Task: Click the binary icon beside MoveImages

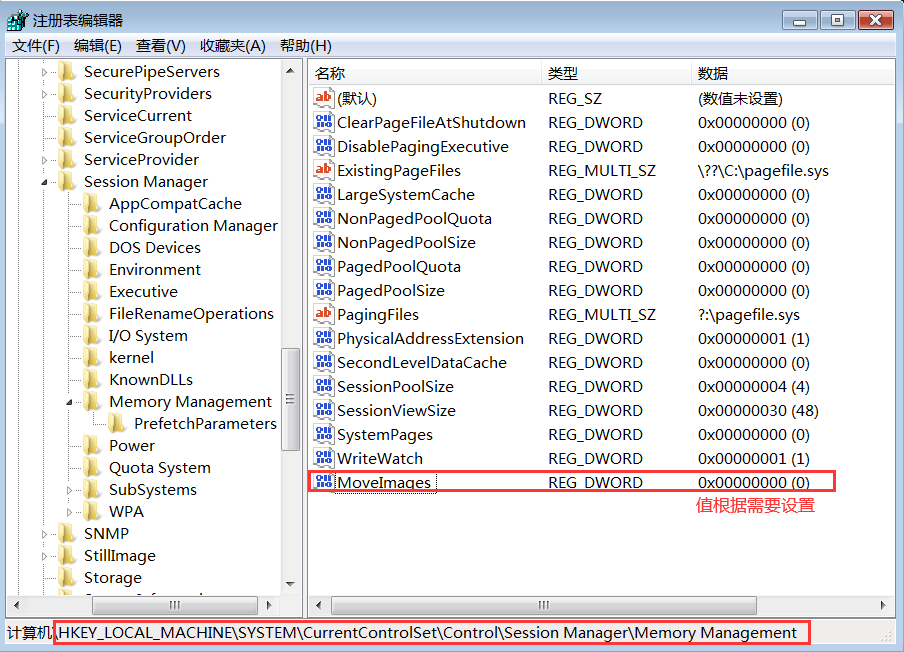Action: pos(323,482)
